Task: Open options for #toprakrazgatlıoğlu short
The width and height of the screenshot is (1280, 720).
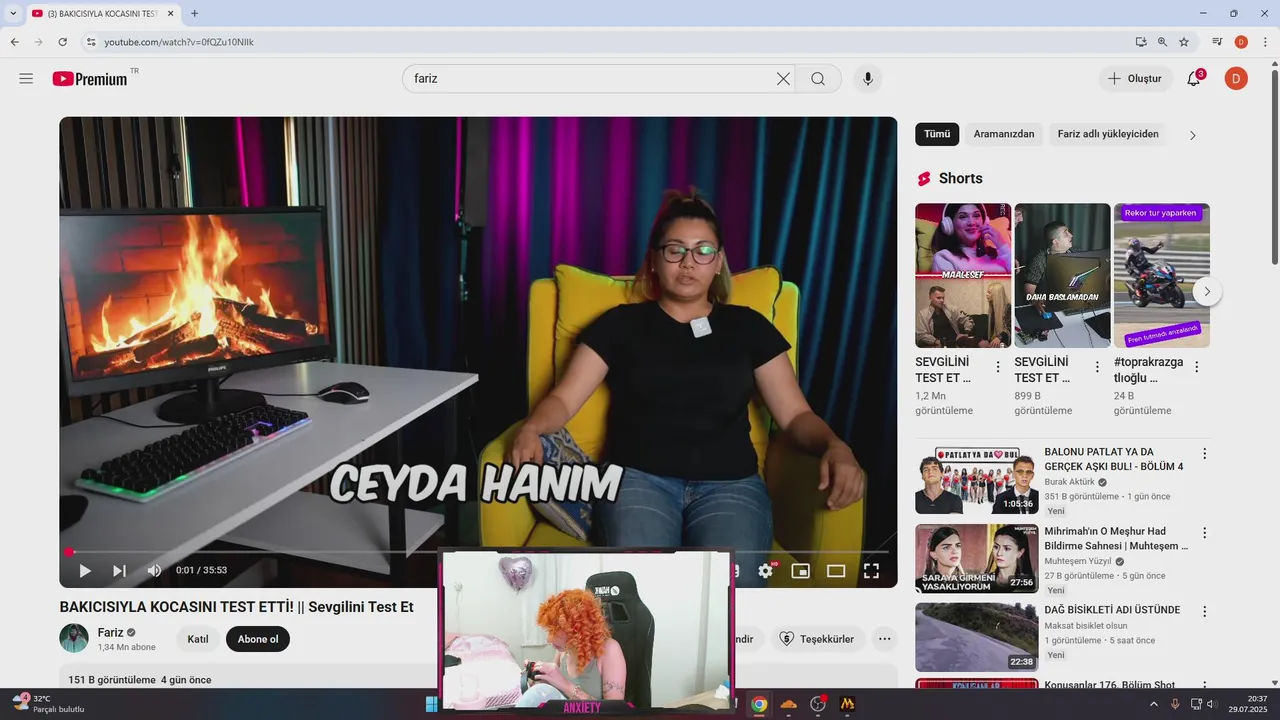Action: click(1197, 367)
